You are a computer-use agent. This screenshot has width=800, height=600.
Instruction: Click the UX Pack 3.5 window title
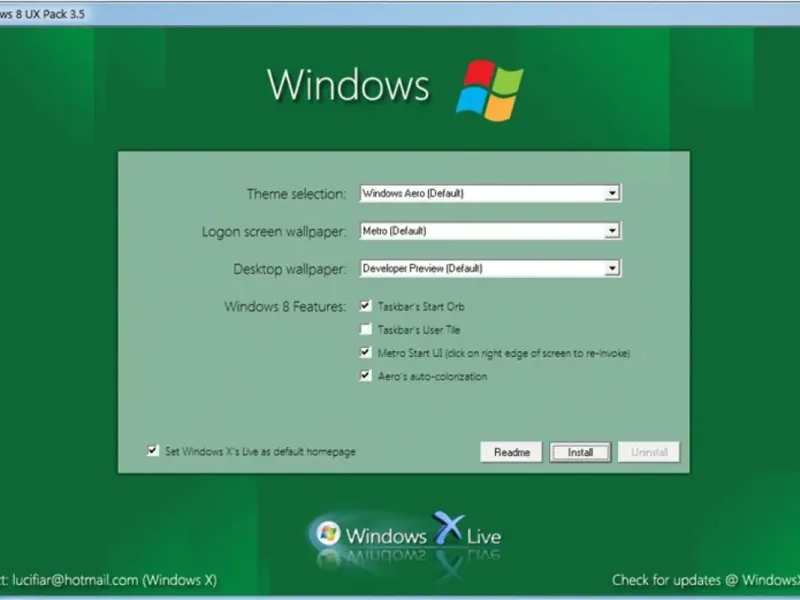click(x=42, y=14)
